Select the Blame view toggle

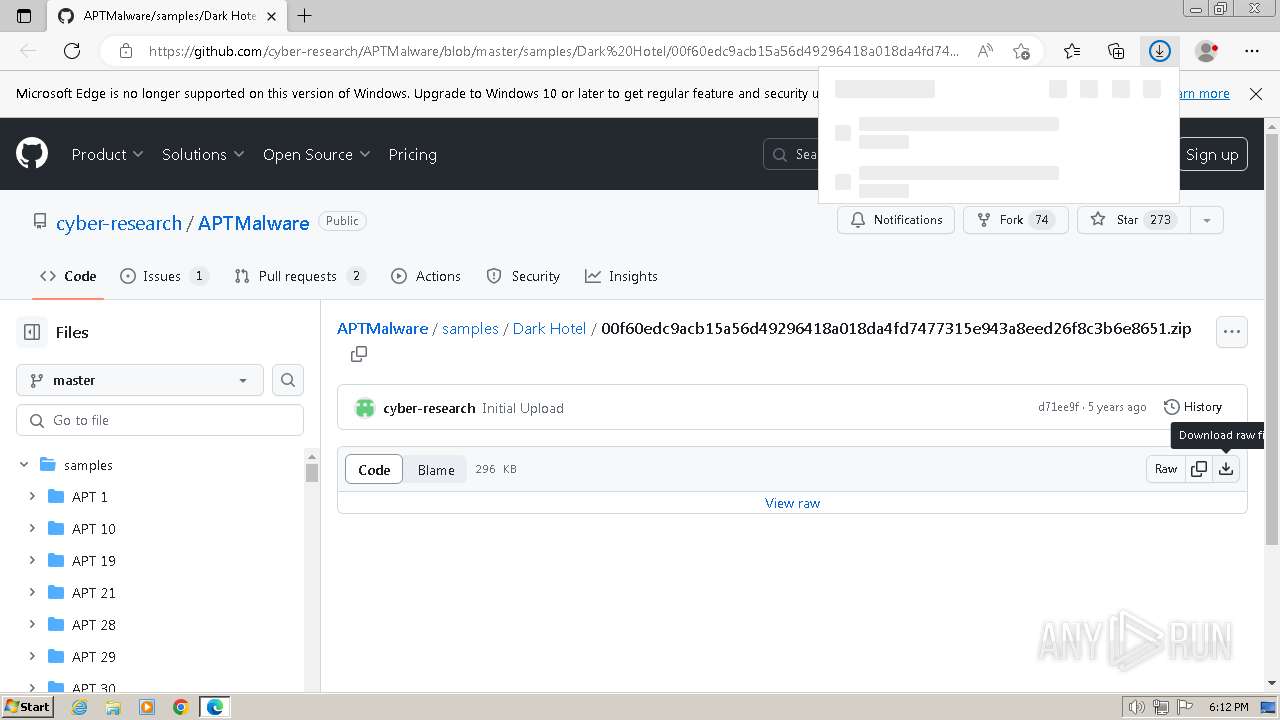point(436,469)
